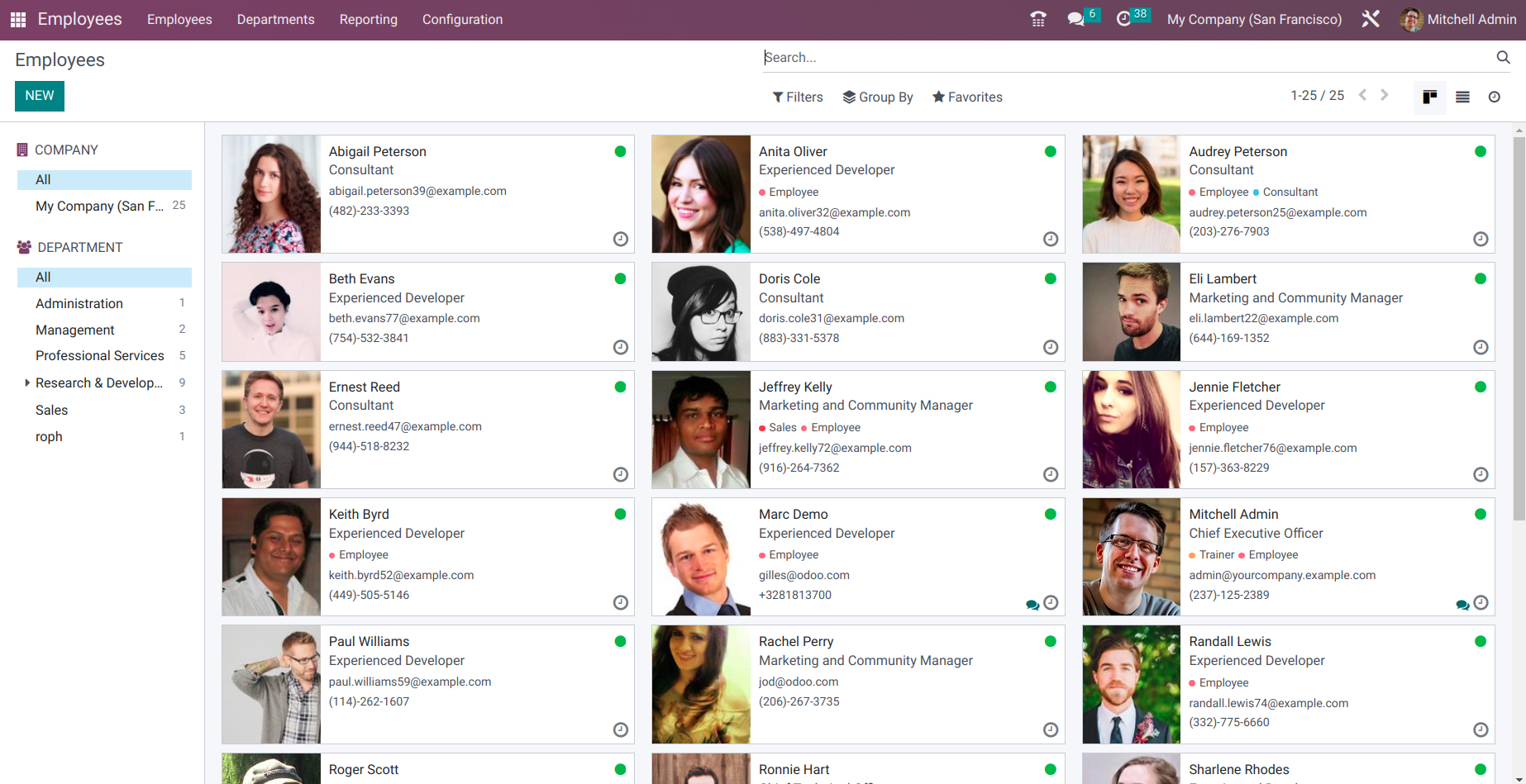
Task: Click the vertical scrollbar
Action: (x=1519, y=329)
